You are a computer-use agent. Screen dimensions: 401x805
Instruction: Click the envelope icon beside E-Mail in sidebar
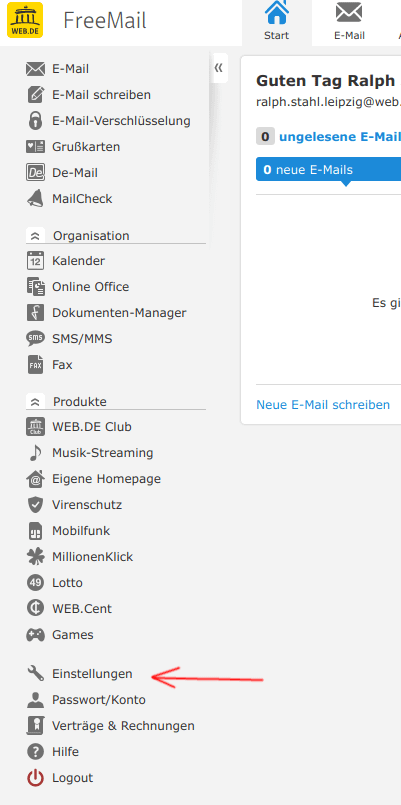[35, 69]
